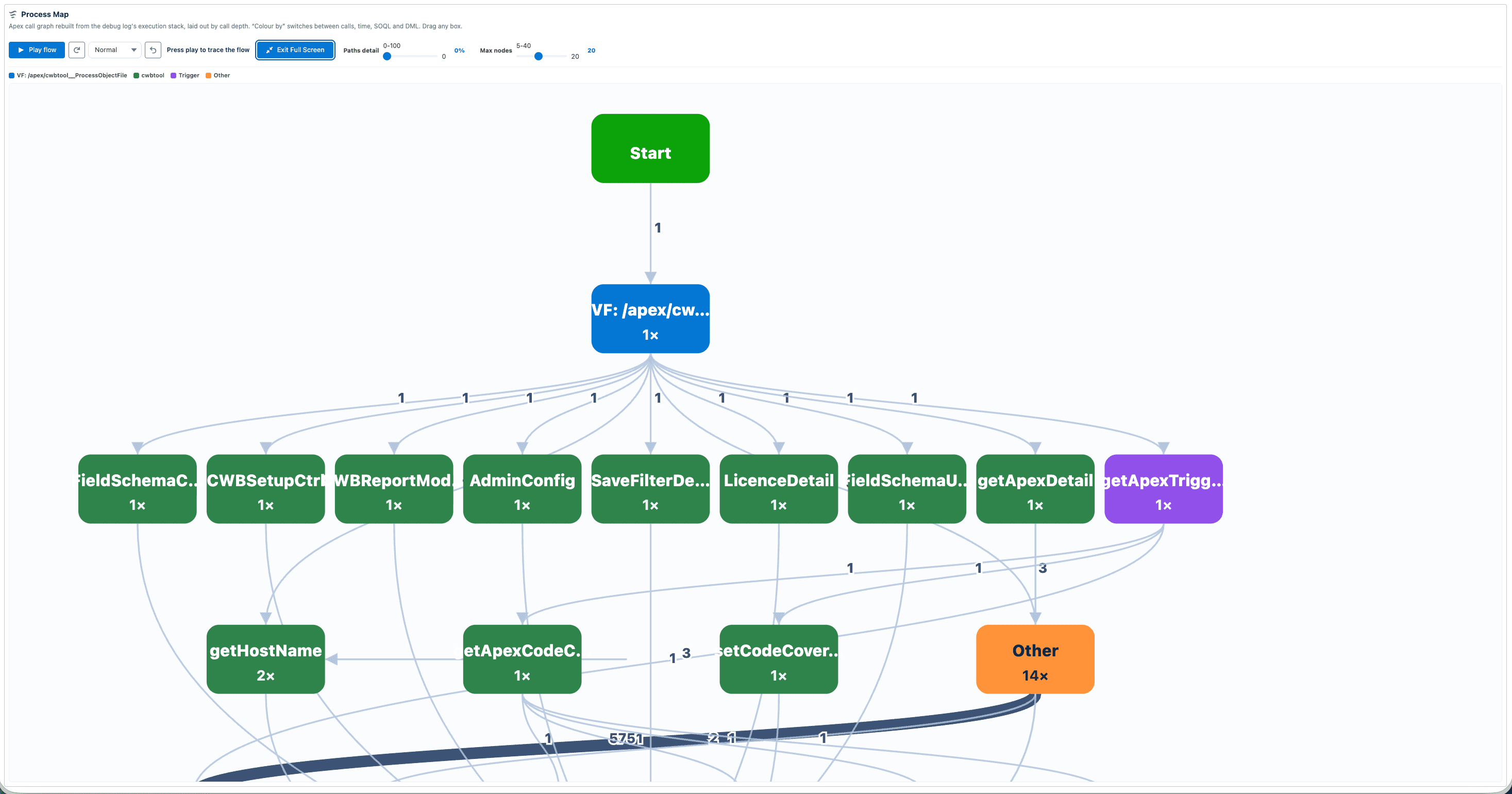Click the purple Trigger legend swatch

173,75
